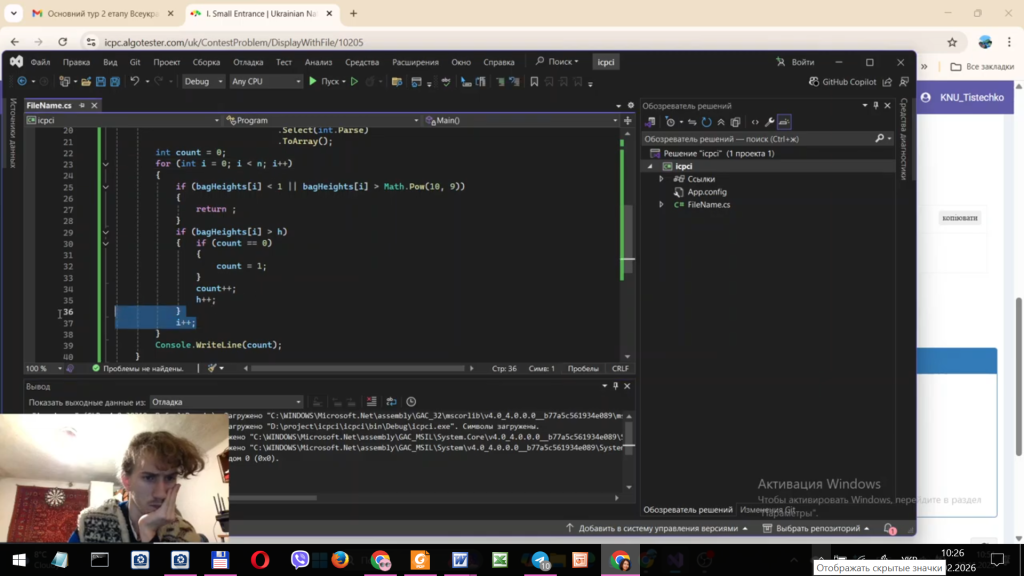Click the Пуск start debugging button
Screen dimensions: 1024x576
(x=324, y=82)
